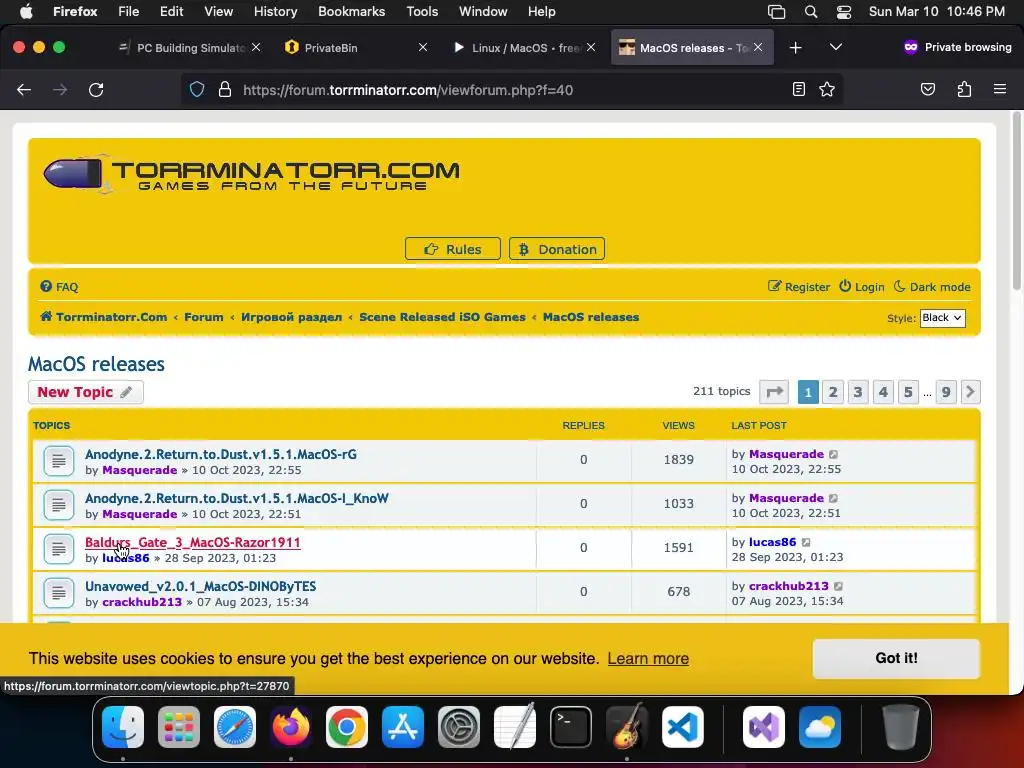Open the Pocket save icon
The height and width of the screenshot is (768, 1024).
tap(927, 89)
